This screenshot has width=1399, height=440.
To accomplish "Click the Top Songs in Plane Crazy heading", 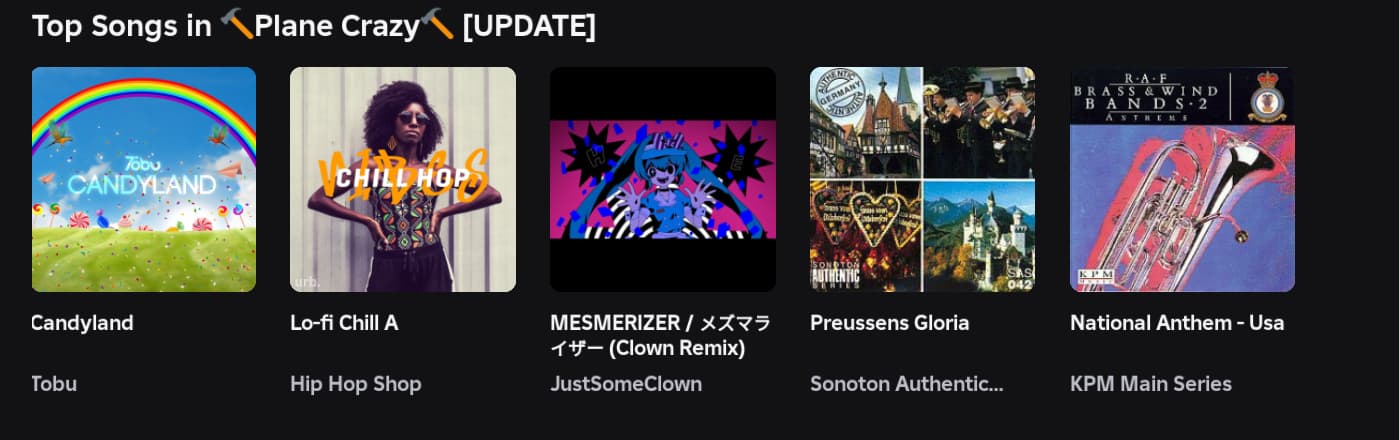I will click(314, 26).
